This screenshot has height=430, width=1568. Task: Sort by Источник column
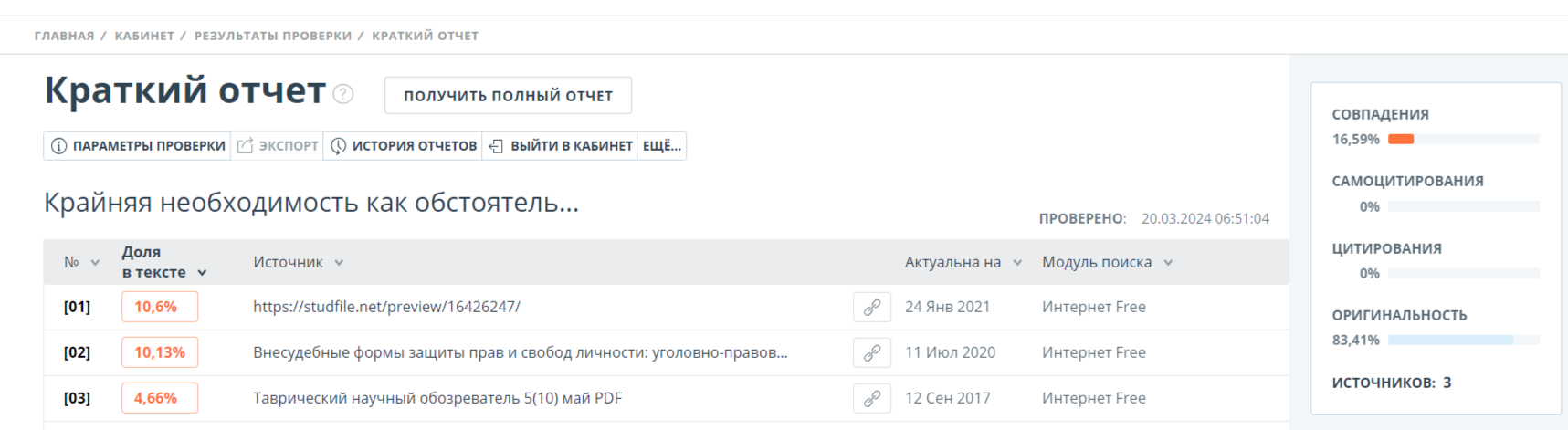[299, 262]
